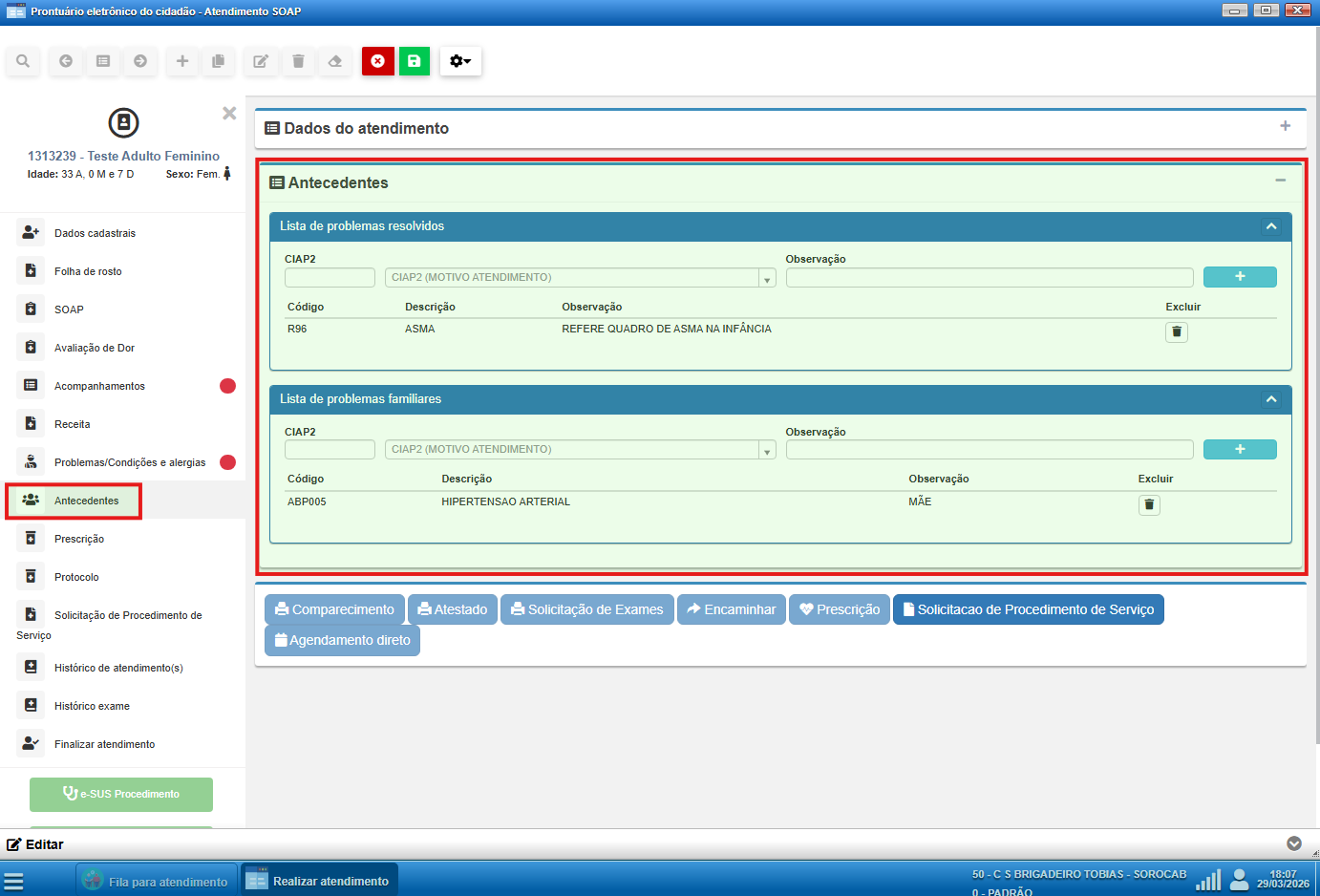Delete the ASMA resolved problem entry
The height and width of the screenshot is (896, 1320).
pyautogui.click(x=1176, y=332)
